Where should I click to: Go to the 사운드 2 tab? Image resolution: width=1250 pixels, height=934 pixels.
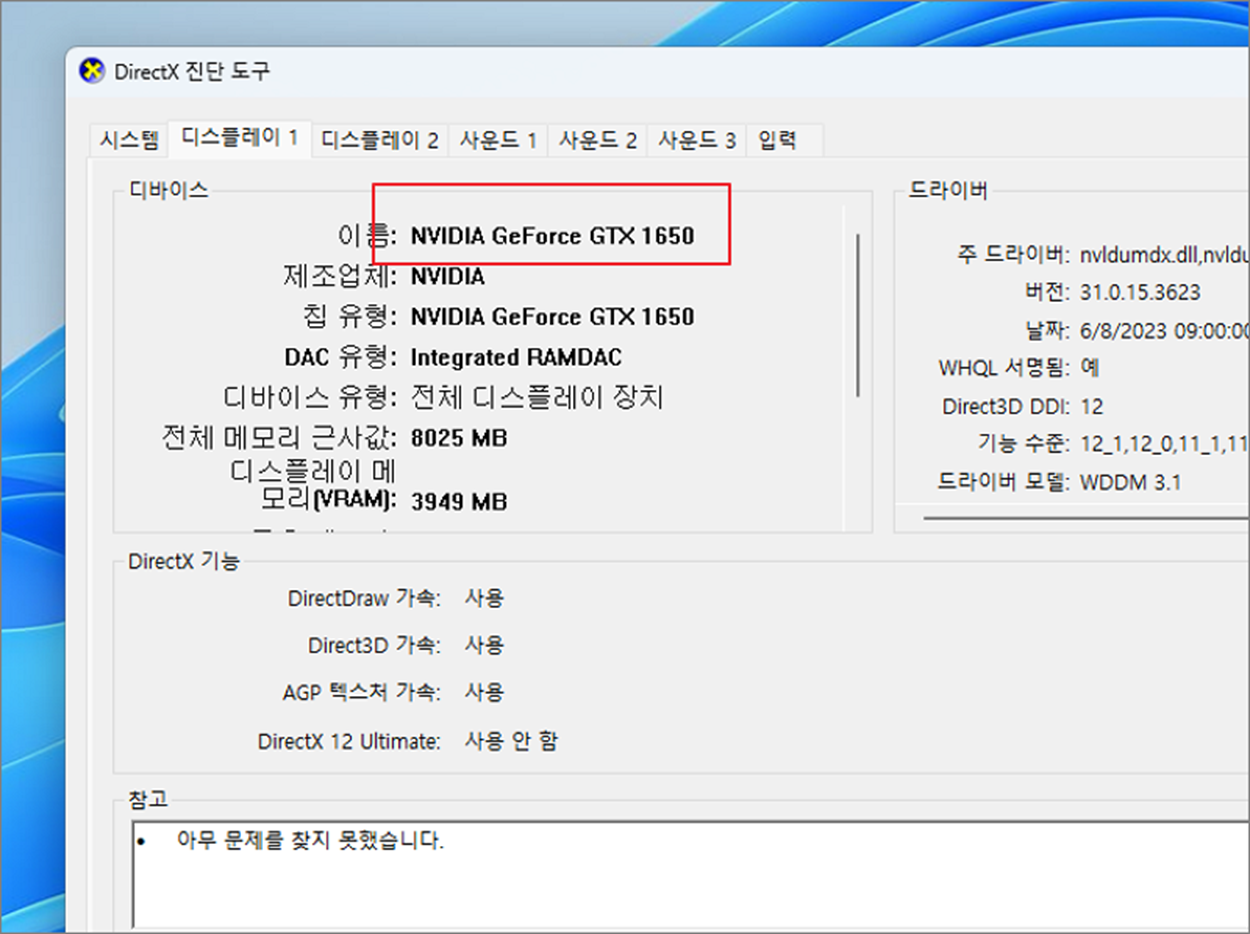click(x=598, y=140)
